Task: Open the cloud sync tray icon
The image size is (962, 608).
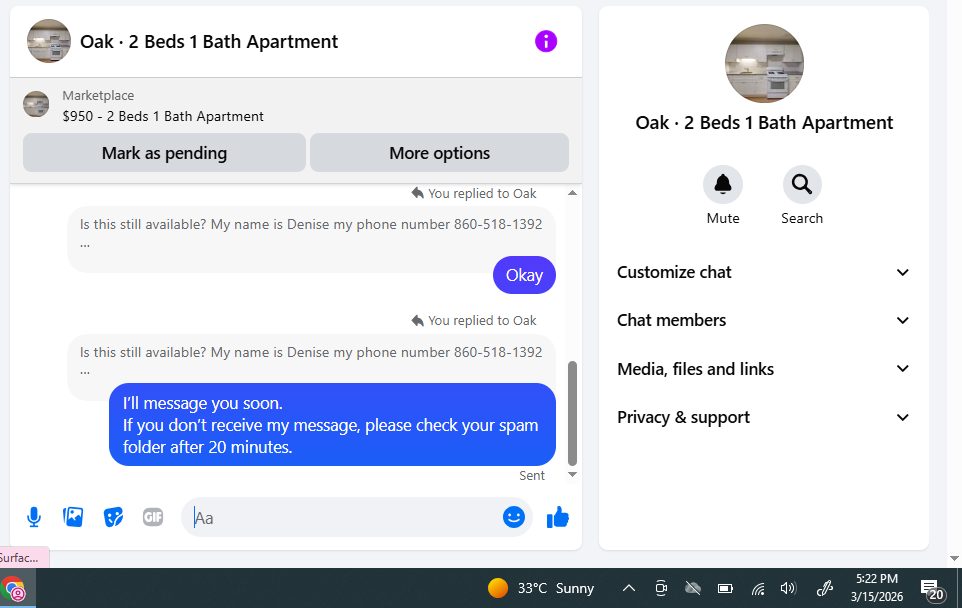Action: tap(693, 588)
